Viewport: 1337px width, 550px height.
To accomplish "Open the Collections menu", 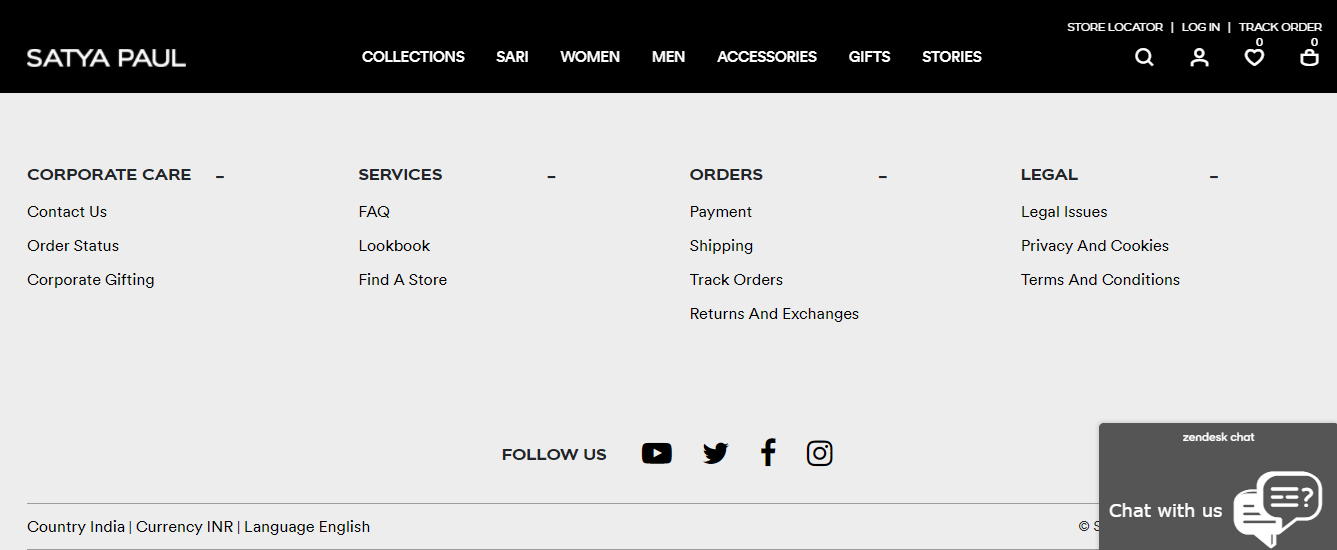I will coord(413,57).
